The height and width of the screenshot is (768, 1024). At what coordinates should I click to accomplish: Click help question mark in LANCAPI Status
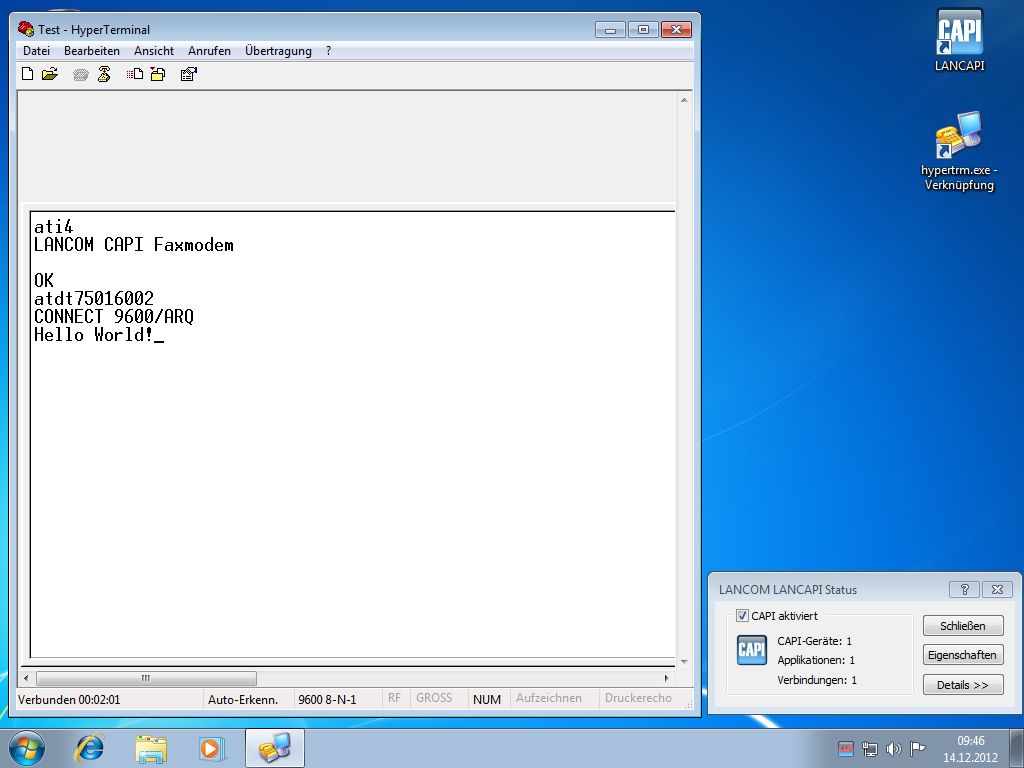click(965, 589)
